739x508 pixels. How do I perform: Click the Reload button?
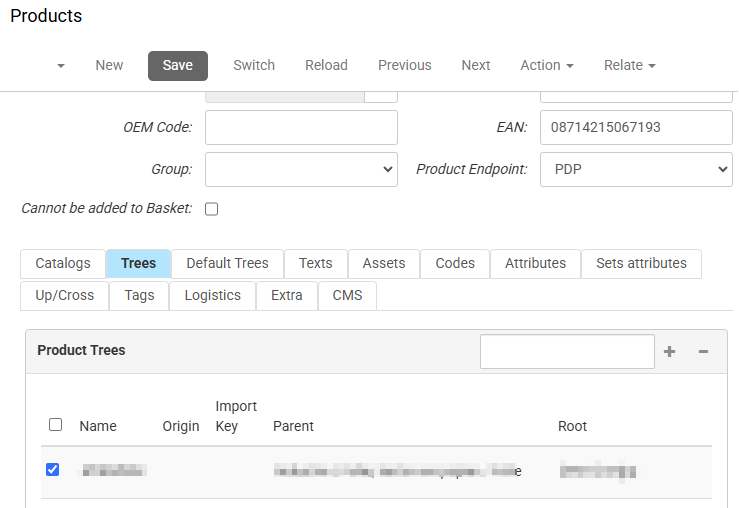[x=326, y=65]
